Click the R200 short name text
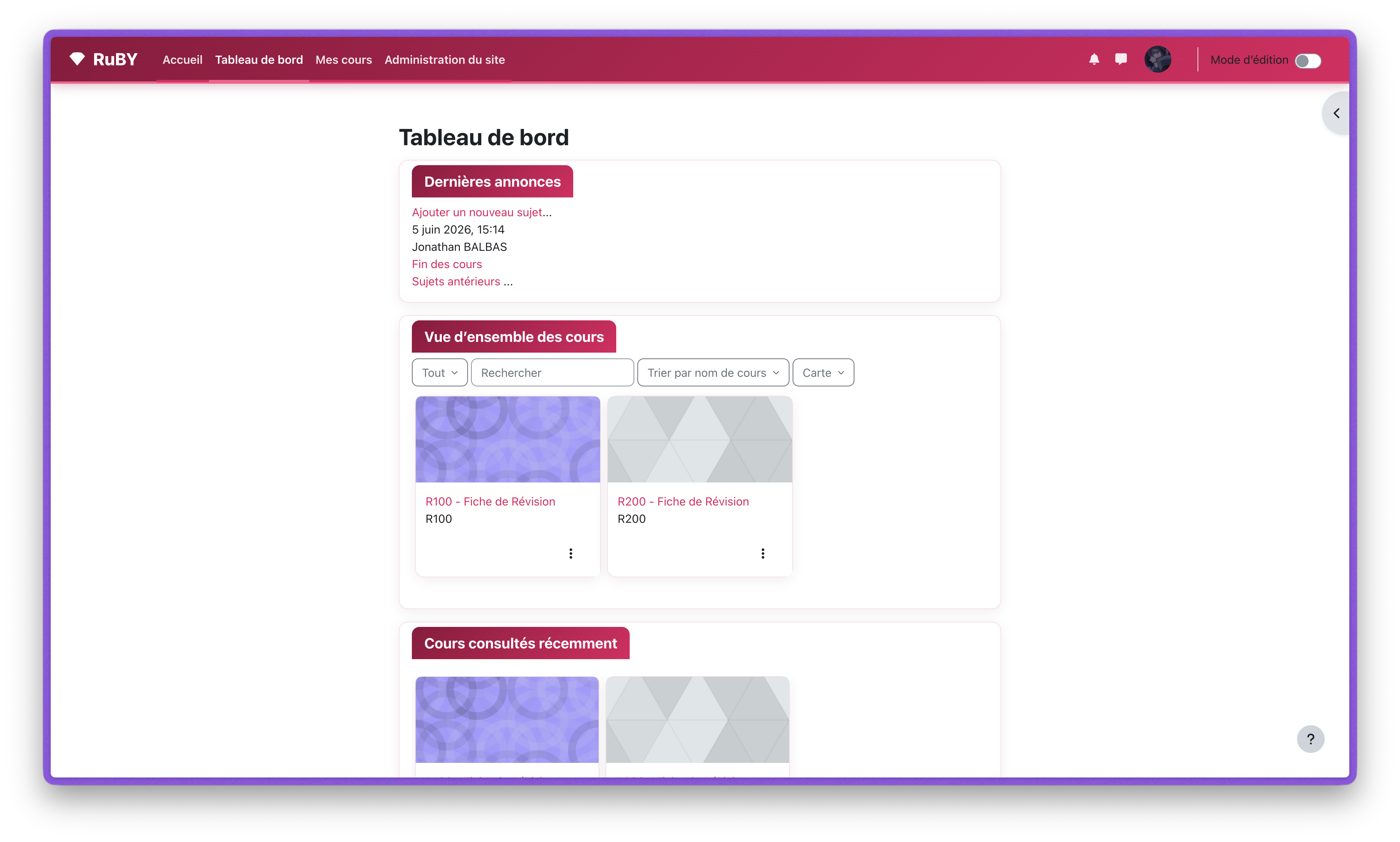1400x842 pixels. coord(632,519)
